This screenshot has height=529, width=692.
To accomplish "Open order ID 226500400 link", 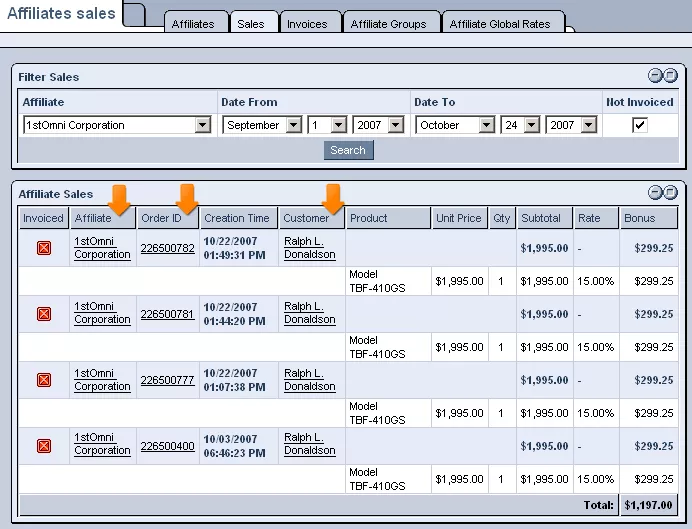I will (167, 446).
